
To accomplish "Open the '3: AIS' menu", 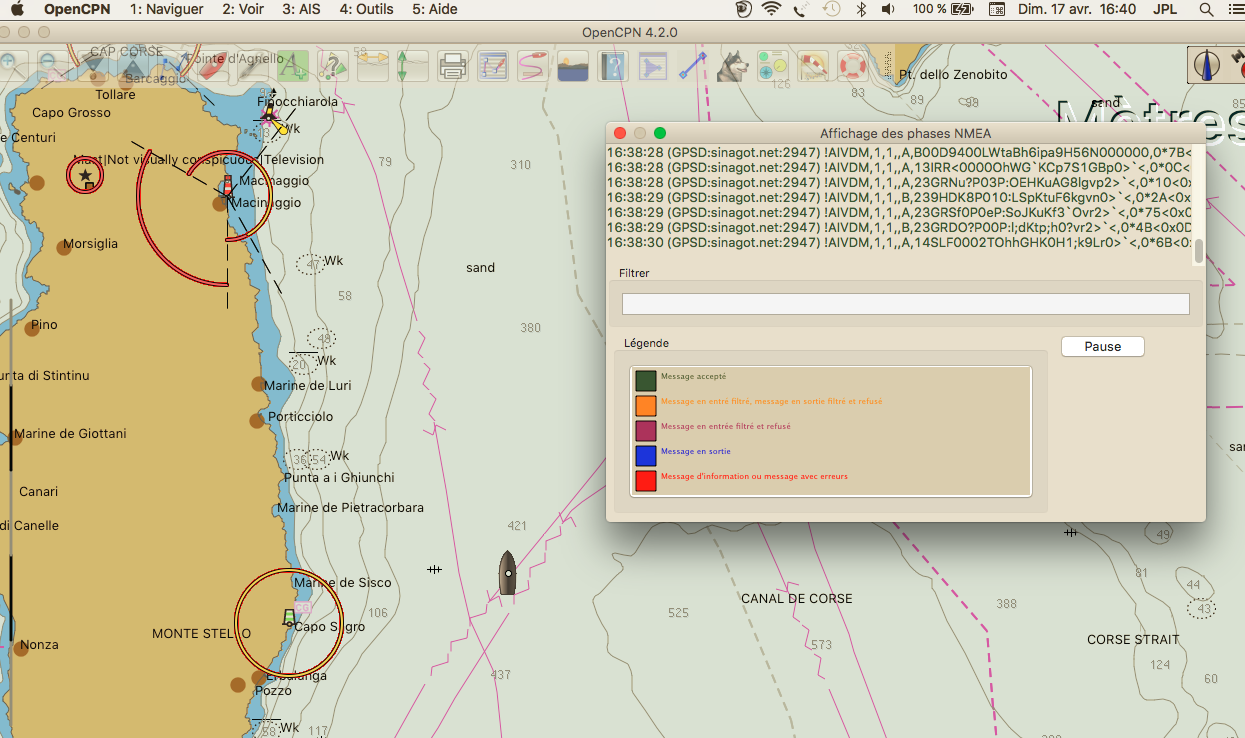I will point(302,9).
